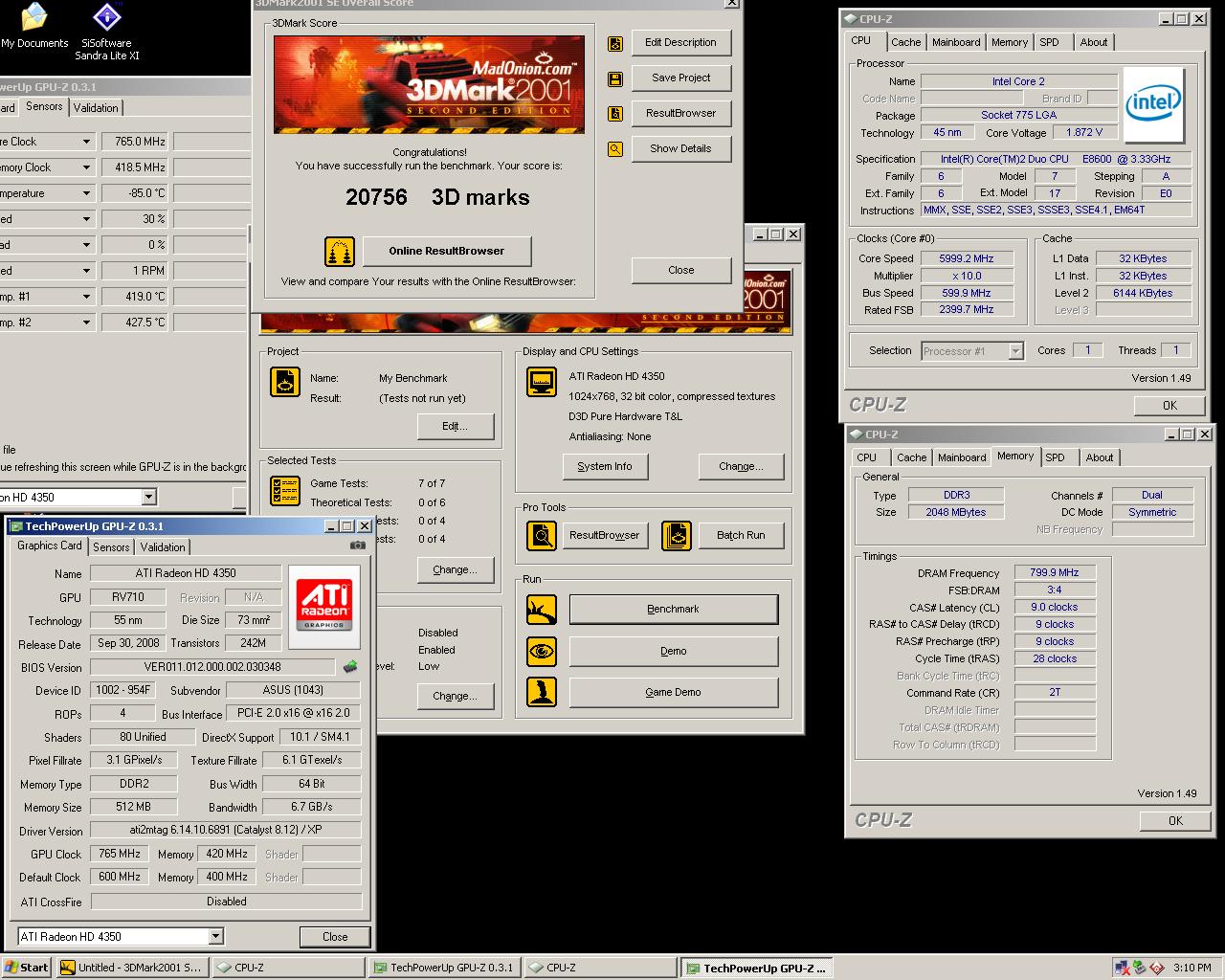Click the Intel logo in CPU-Z
1225x980 pixels.
pyautogui.click(x=1153, y=103)
